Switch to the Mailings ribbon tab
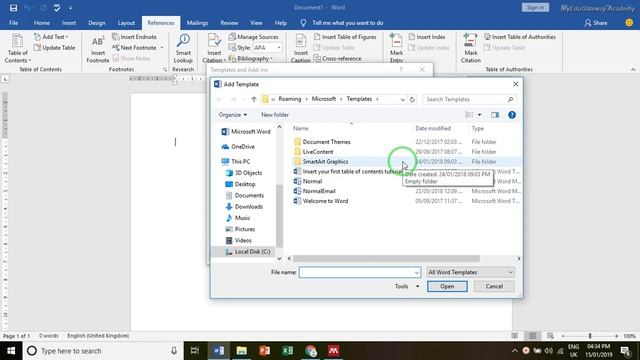Image resolution: width=640 pixels, height=360 pixels. [197, 23]
